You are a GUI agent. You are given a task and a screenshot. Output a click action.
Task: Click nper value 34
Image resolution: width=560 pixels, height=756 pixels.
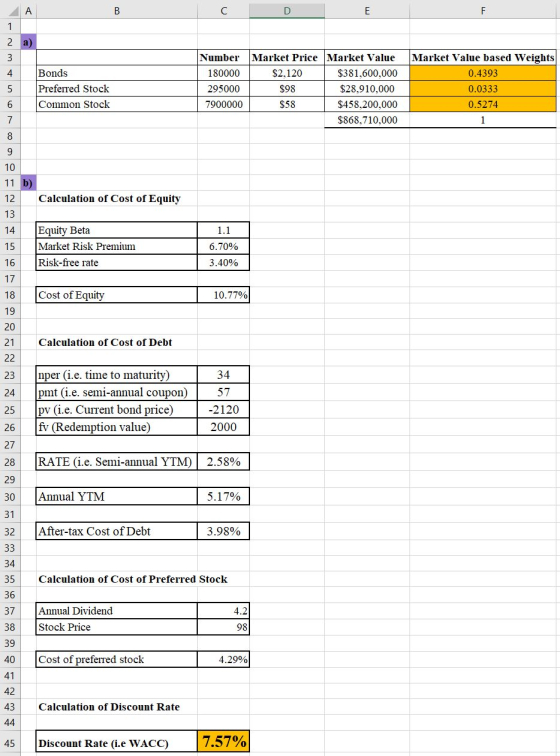coord(223,375)
